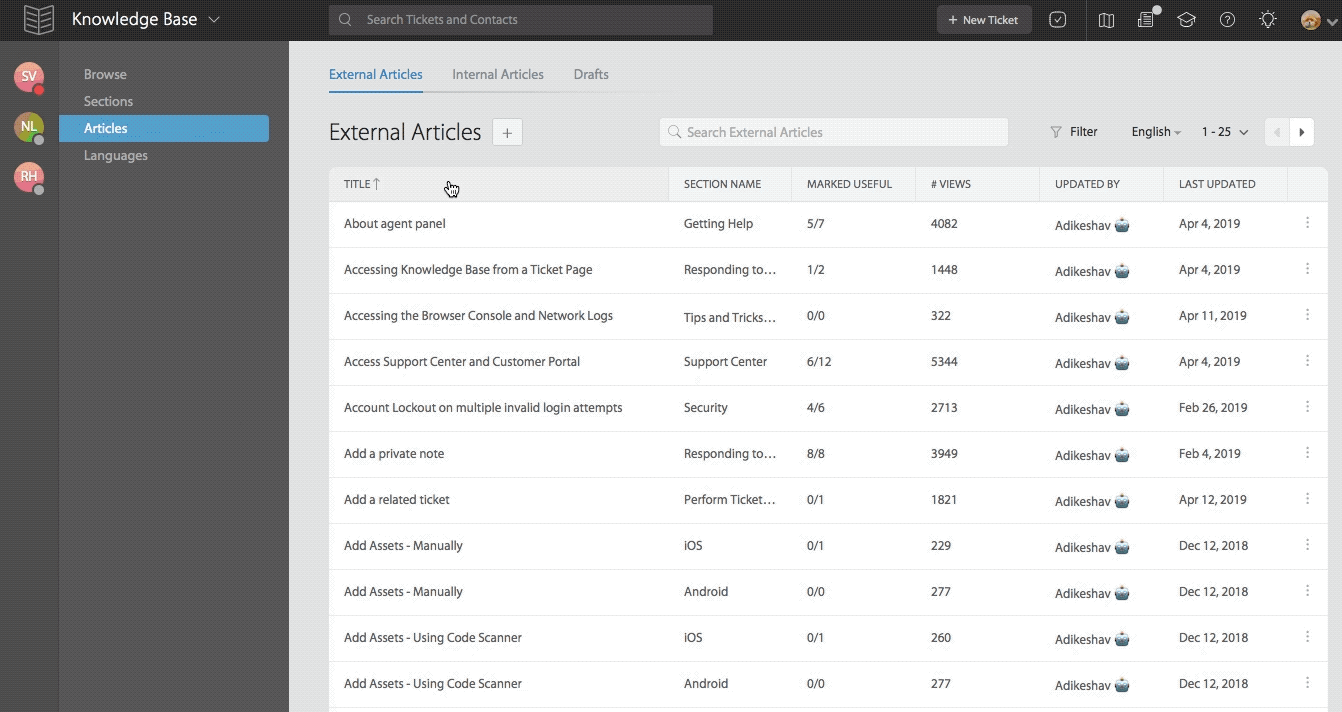Open more options for Browser Console row

pyautogui.click(x=1307, y=315)
